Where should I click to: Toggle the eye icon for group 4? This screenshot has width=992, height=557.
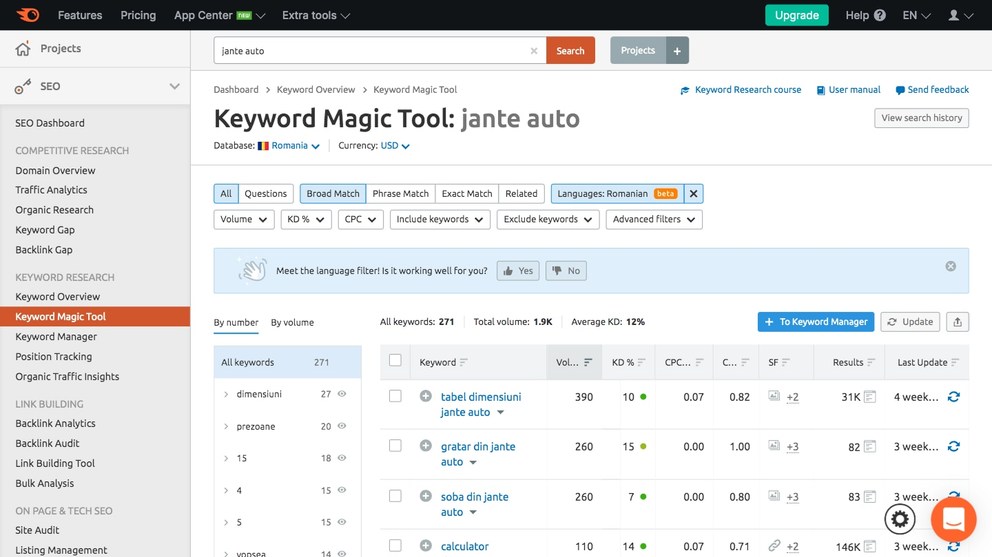(x=342, y=490)
